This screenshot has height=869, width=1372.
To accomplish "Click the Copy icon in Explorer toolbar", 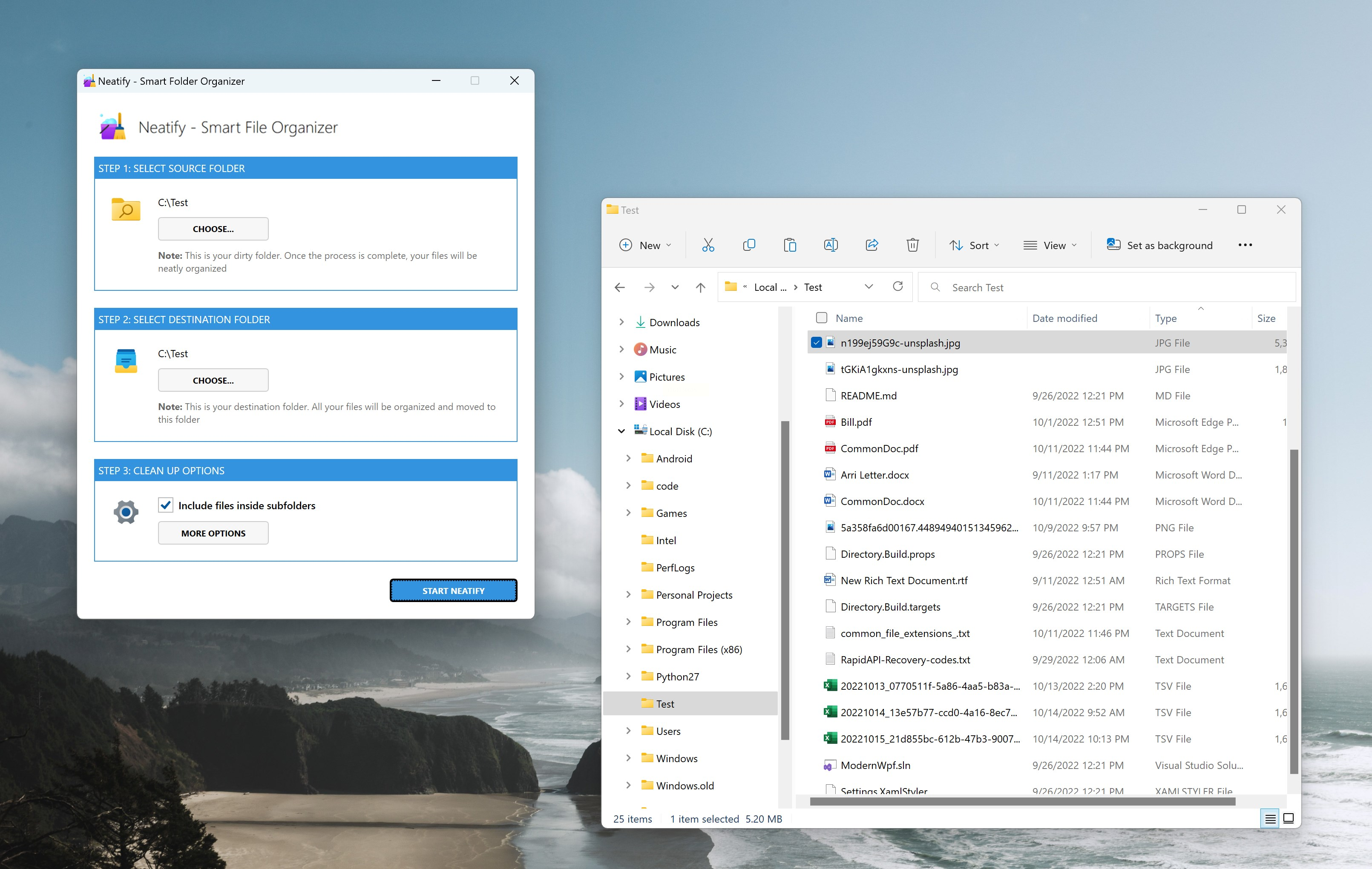I will pyautogui.click(x=749, y=245).
